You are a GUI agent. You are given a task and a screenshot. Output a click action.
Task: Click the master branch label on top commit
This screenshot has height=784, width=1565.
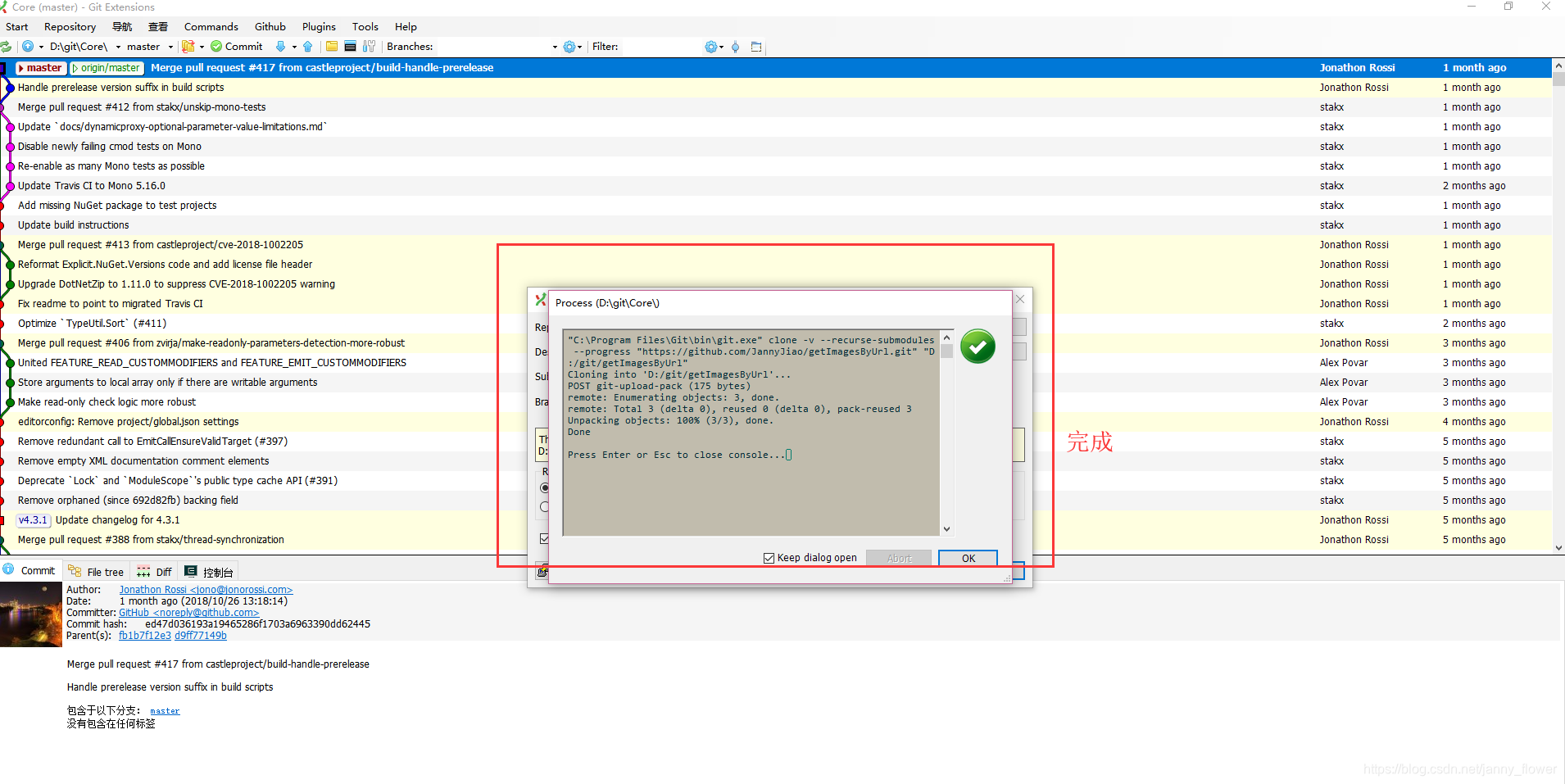pyautogui.click(x=41, y=68)
